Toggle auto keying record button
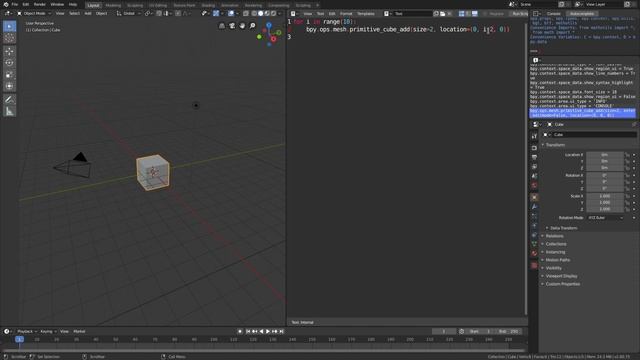The height and width of the screenshot is (360, 640). [240, 331]
